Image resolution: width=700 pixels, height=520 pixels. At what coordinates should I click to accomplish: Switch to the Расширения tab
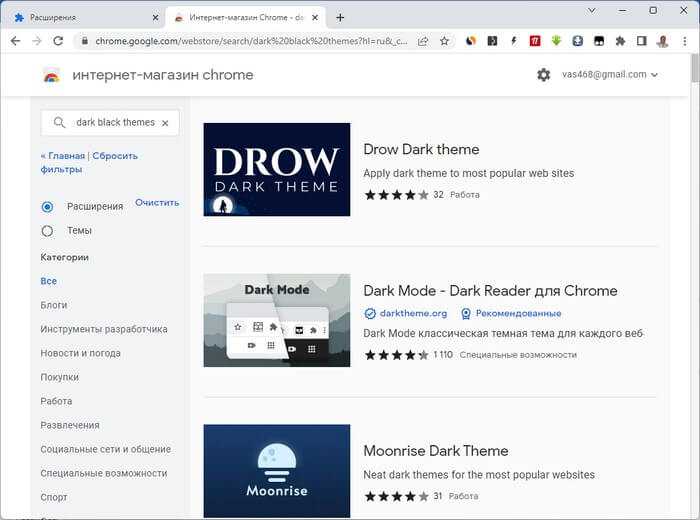click(85, 17)
